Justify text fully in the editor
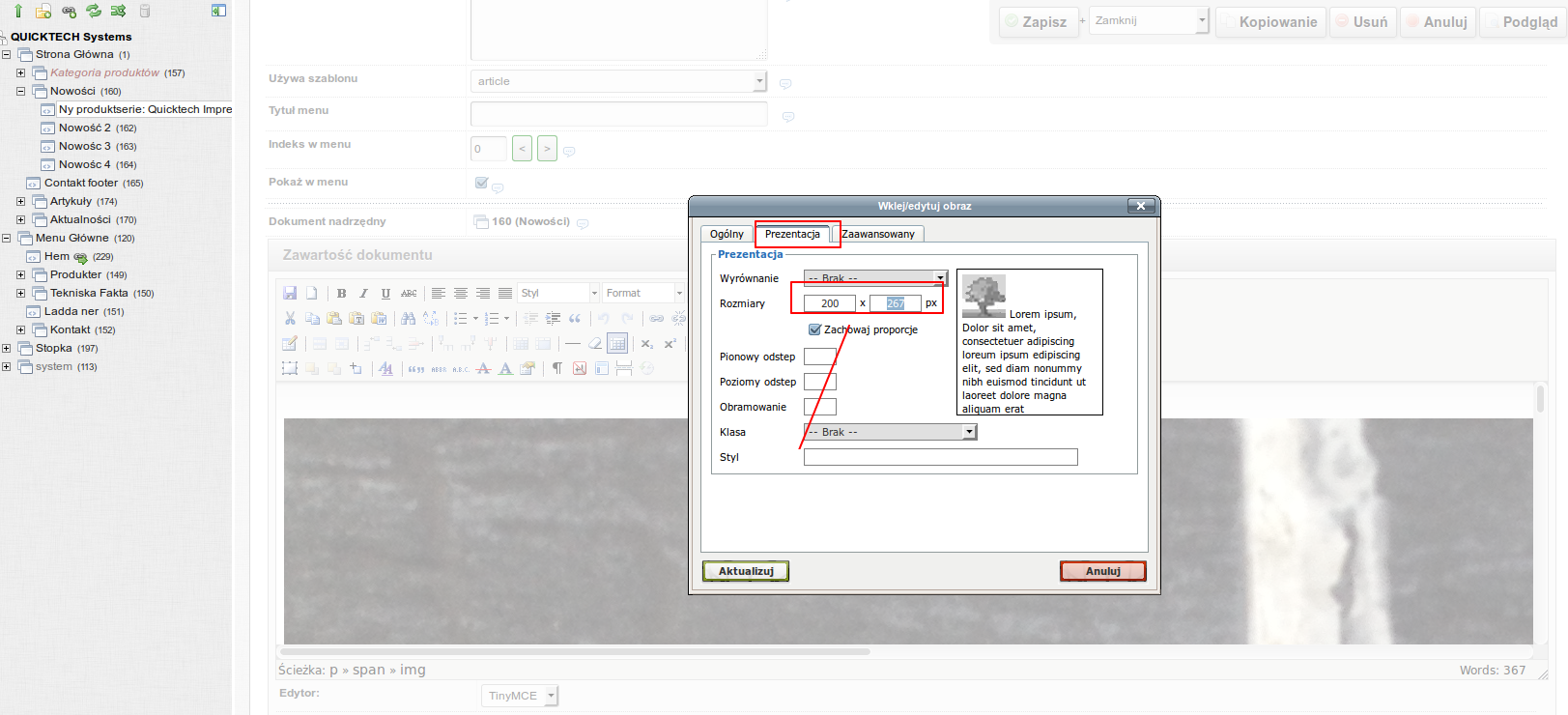This screenshot has width=1568, height=715. (x=505, y=293)
